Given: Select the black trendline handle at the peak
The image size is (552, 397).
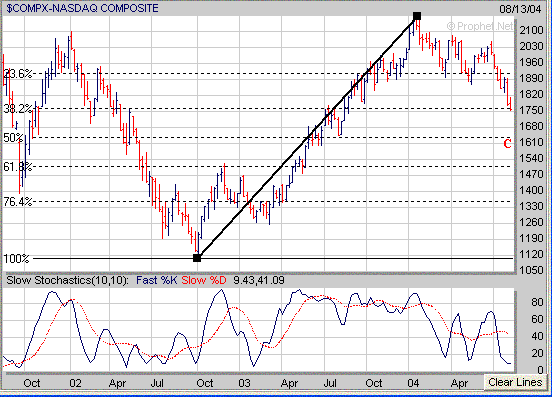Looking at the screenshot, I should click(417, 16).
